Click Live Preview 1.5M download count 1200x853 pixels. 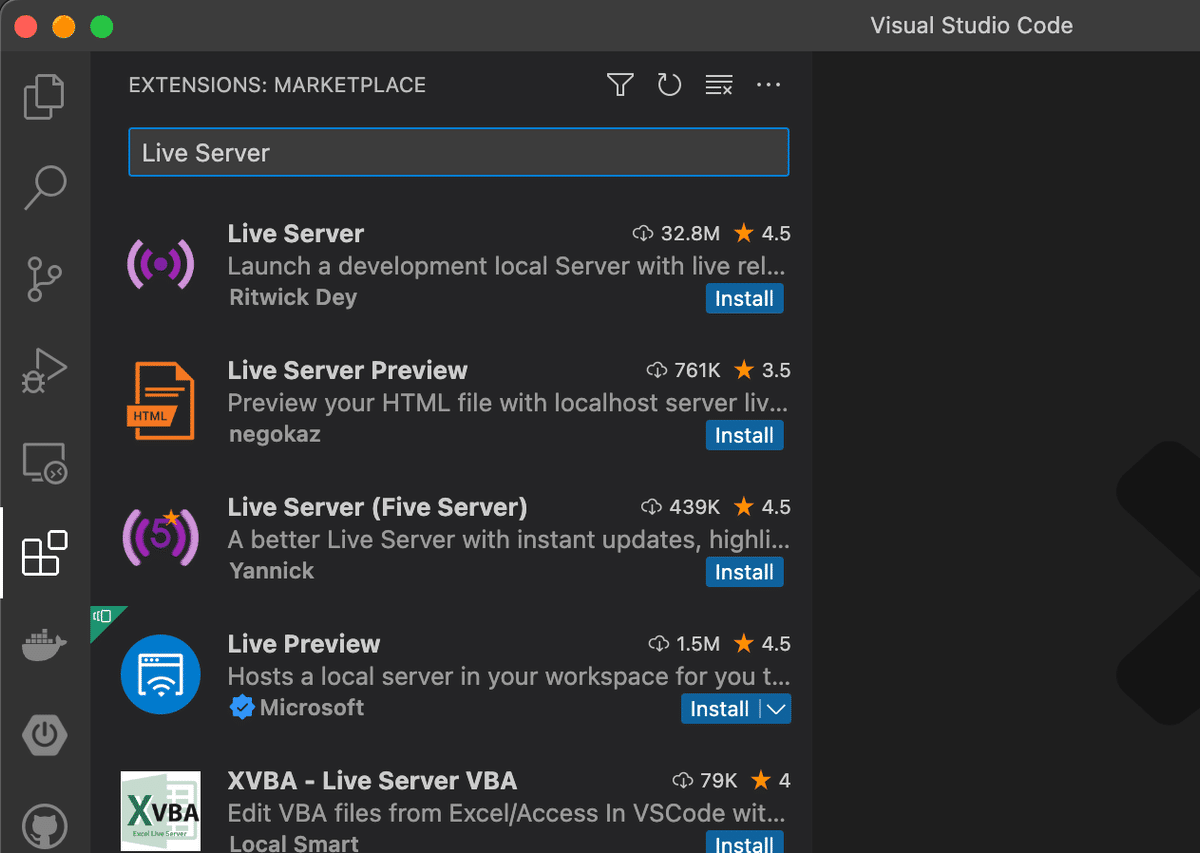684,643
